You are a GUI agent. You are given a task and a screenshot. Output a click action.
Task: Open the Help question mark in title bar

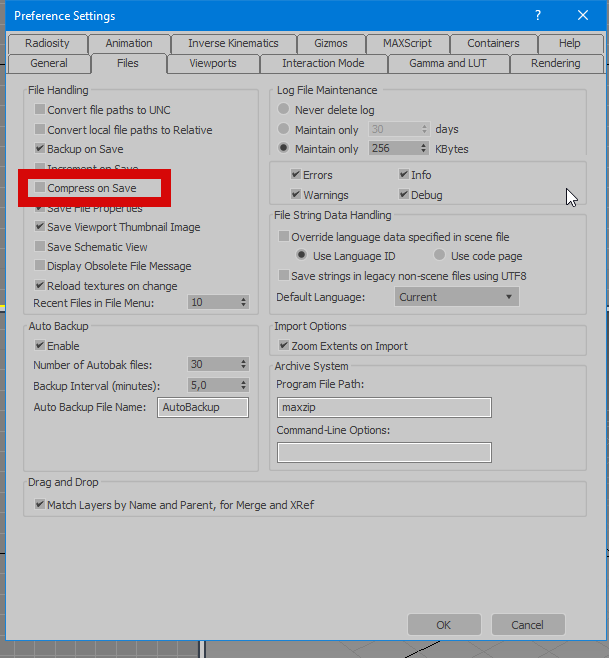point(538,16)
